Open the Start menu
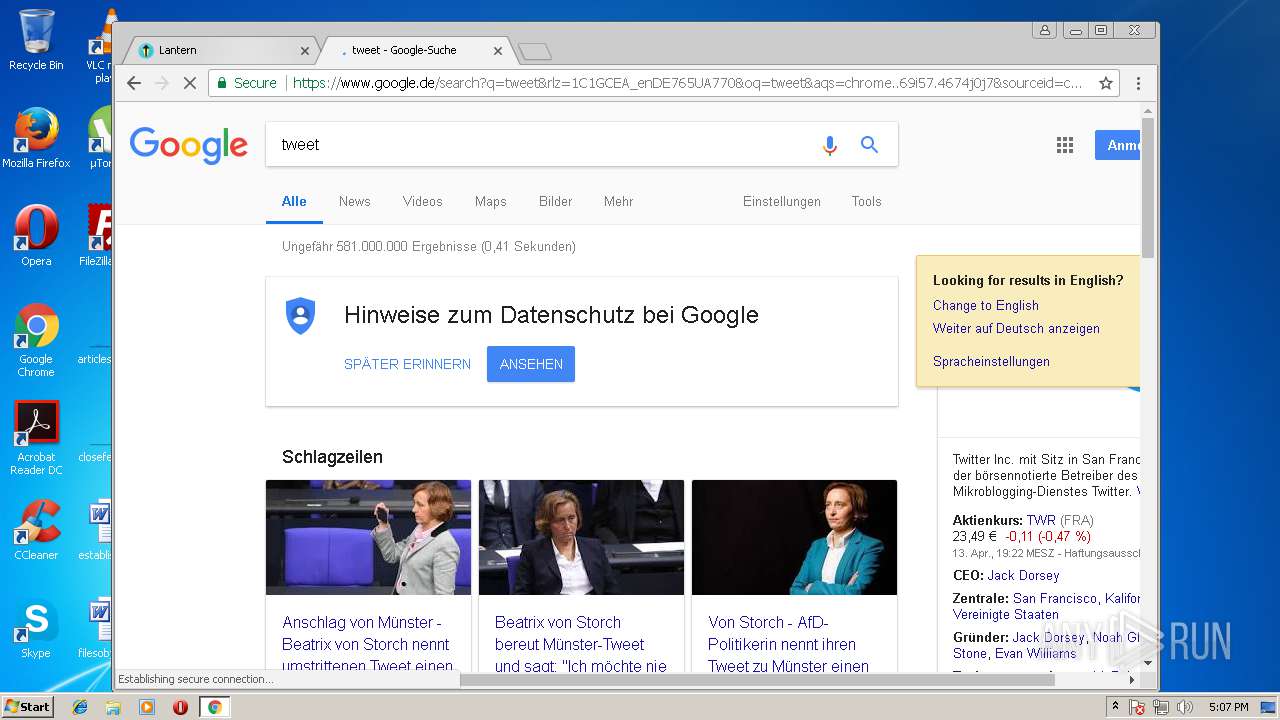The width and height of the screenshot is (1280, 720). click(27, 707)
